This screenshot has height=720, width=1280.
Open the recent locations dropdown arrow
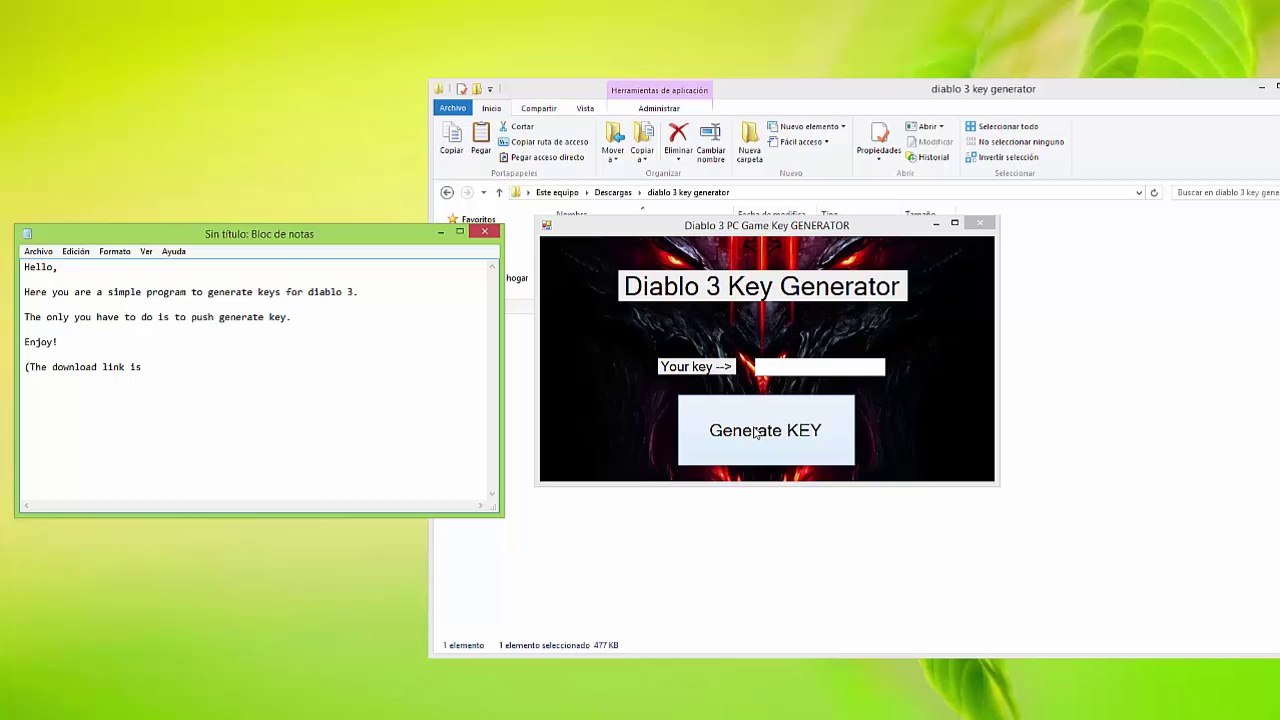[483, 192]
